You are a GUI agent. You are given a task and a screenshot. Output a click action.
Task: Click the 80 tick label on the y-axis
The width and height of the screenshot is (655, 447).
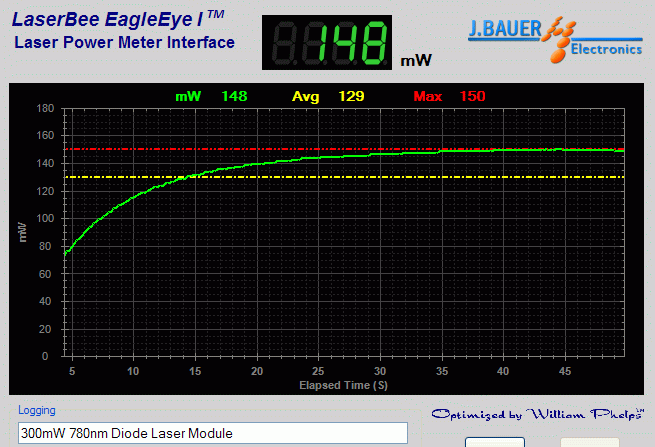click(x=45, y=246)
